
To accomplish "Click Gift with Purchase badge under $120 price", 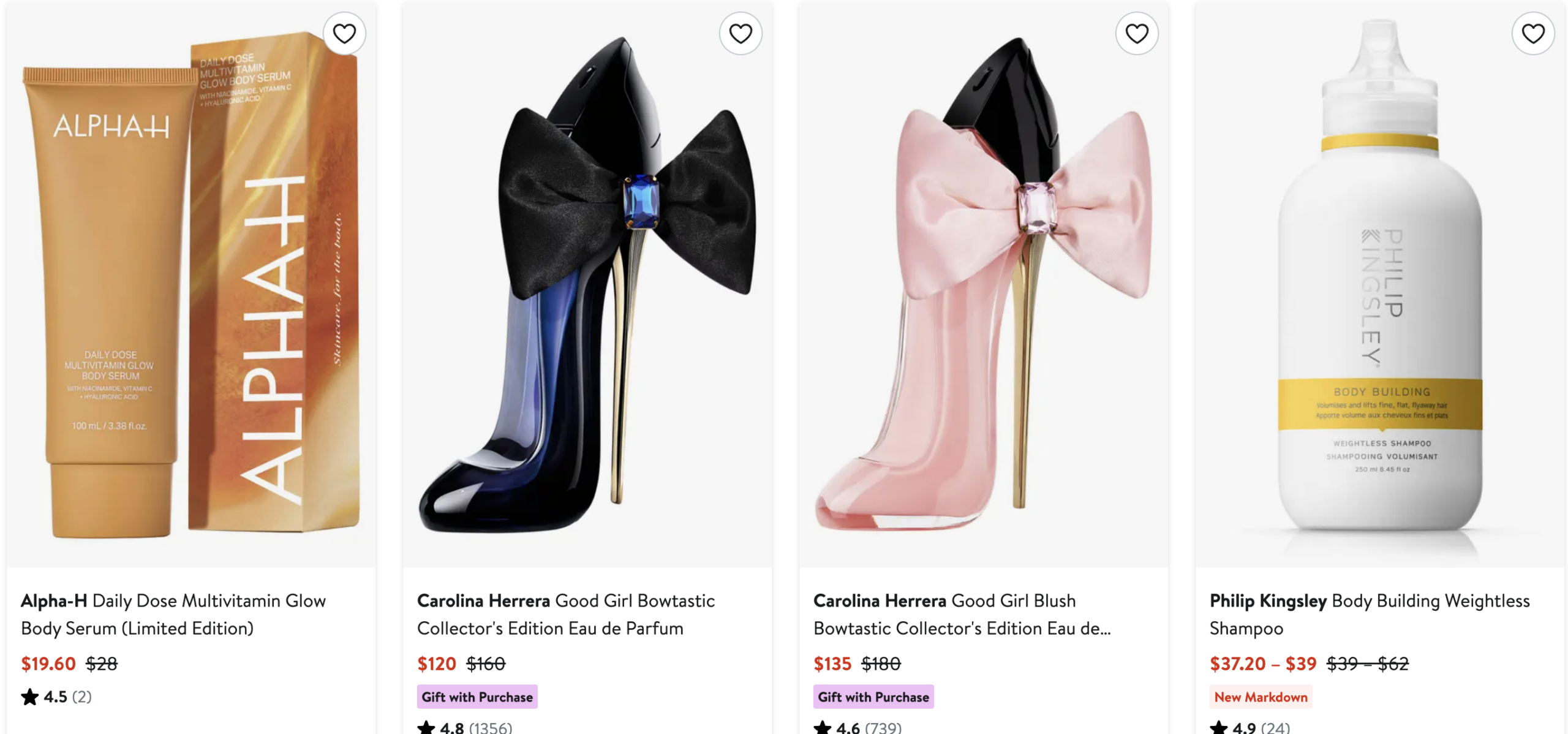I will click(x=477, y=697).
